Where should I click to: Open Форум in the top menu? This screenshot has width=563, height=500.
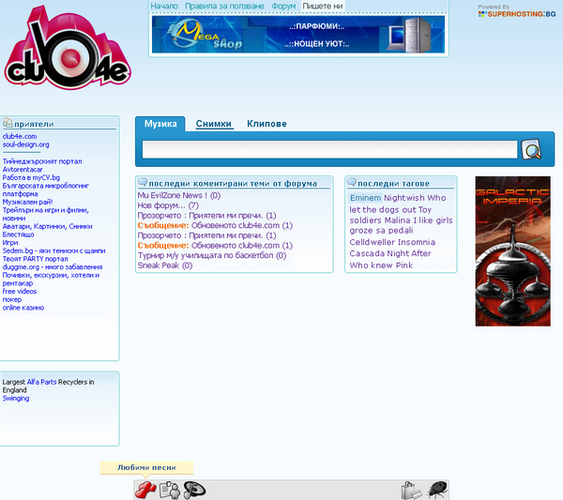[x=283, y=6]
